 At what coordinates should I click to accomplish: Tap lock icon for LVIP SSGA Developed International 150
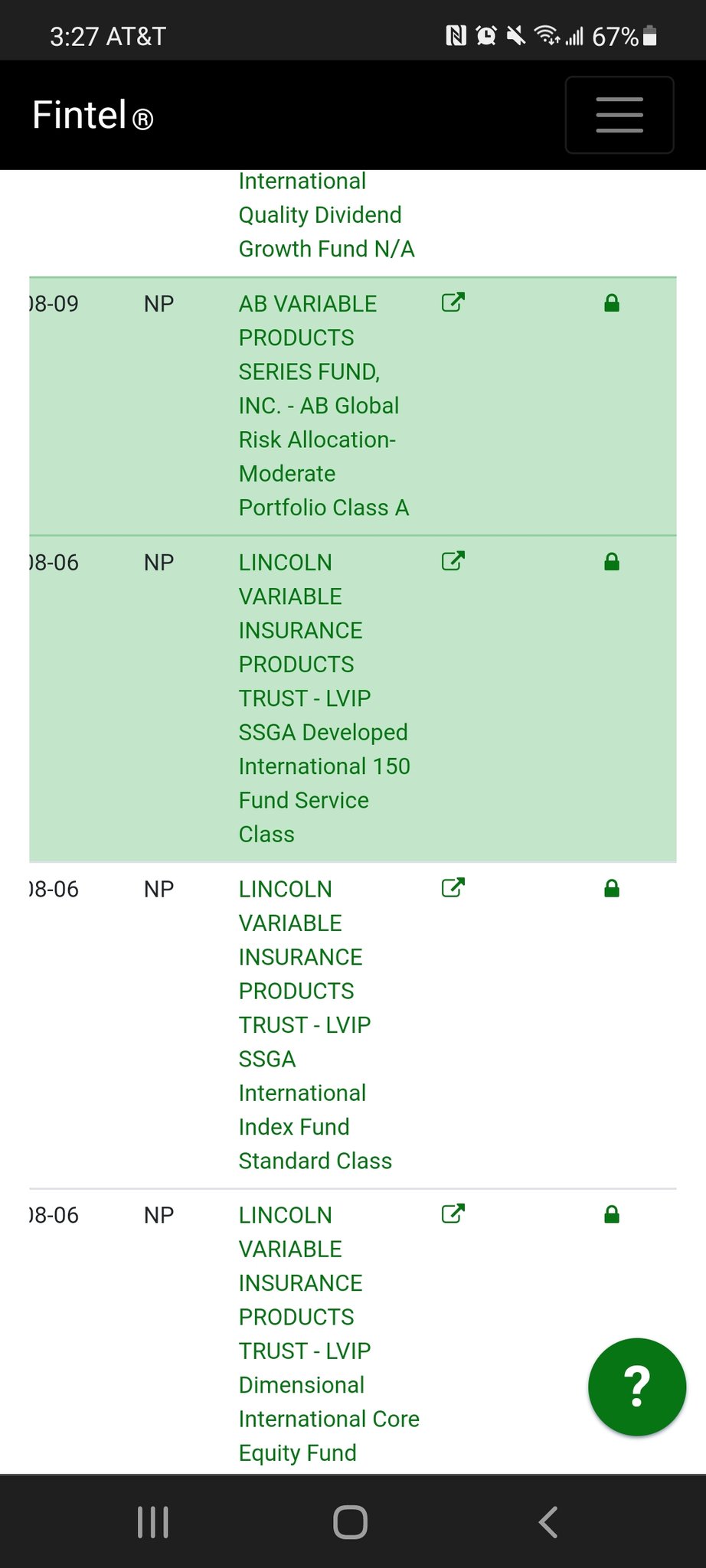pos(611,562)
